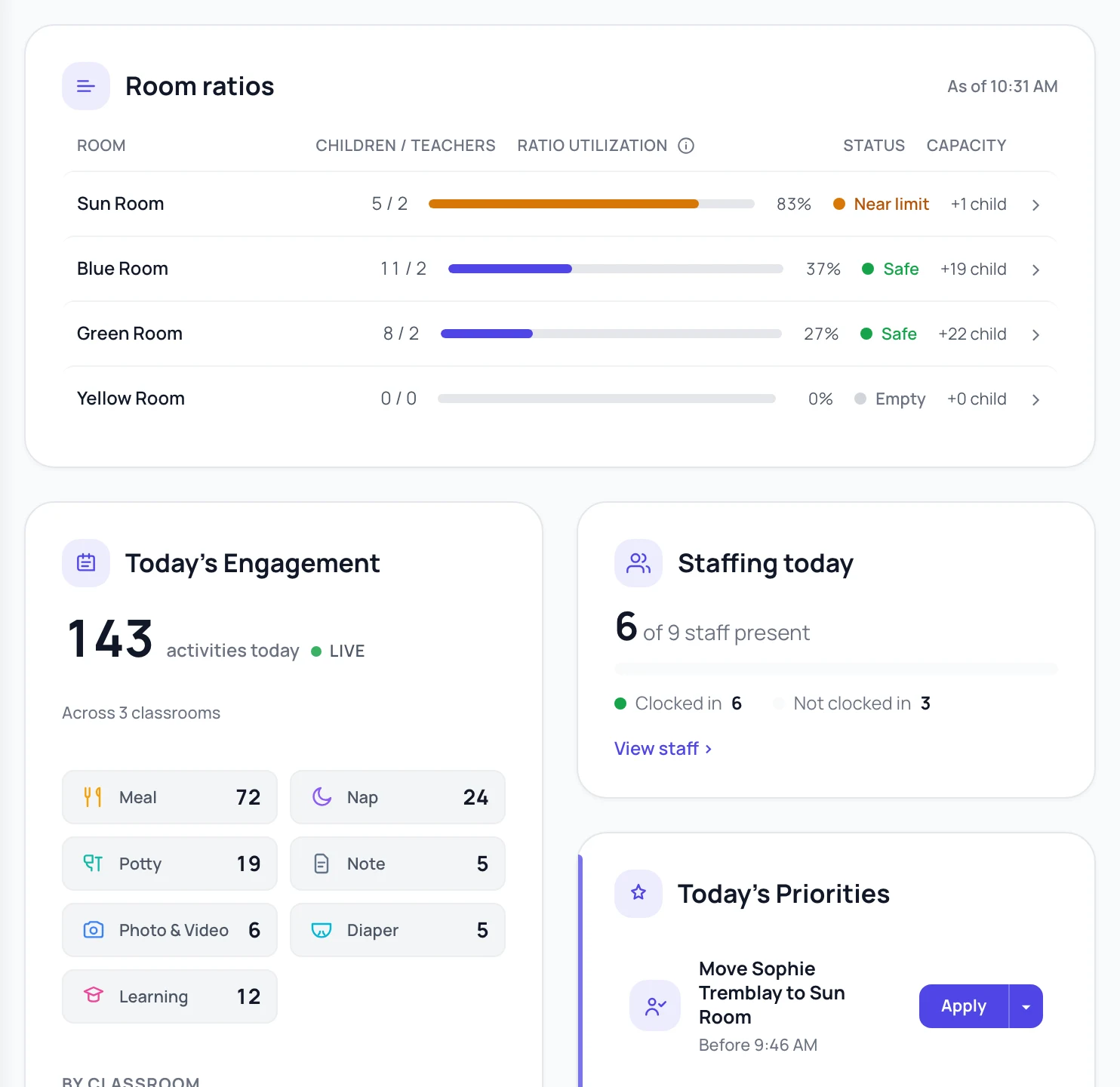1120x1087 pixels.
Task: Click the Potty activity icon
Action: [93, 864]
